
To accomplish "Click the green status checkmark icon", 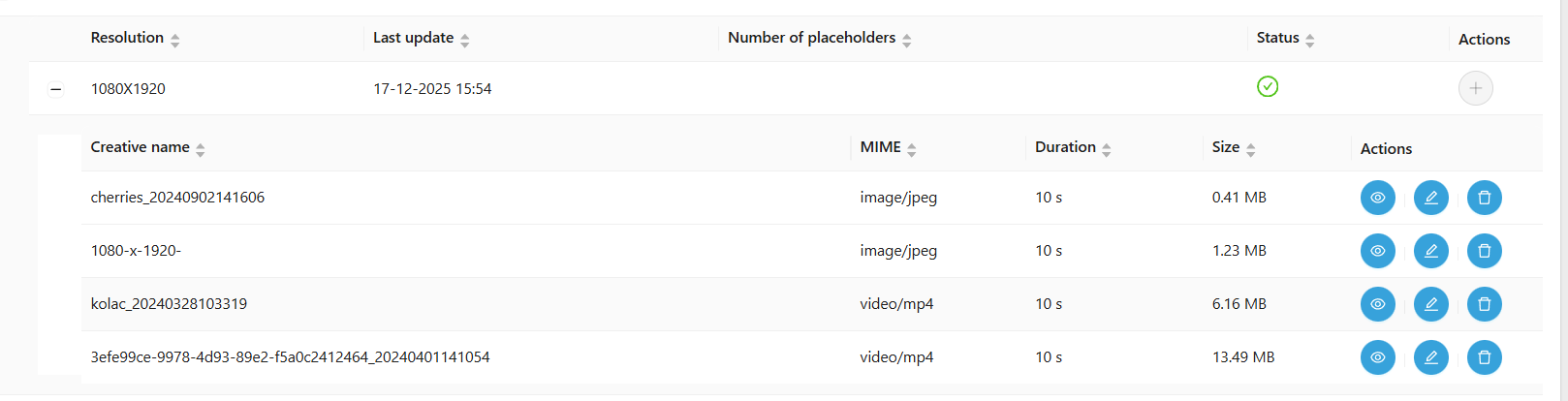I will tap(1267, 87).
